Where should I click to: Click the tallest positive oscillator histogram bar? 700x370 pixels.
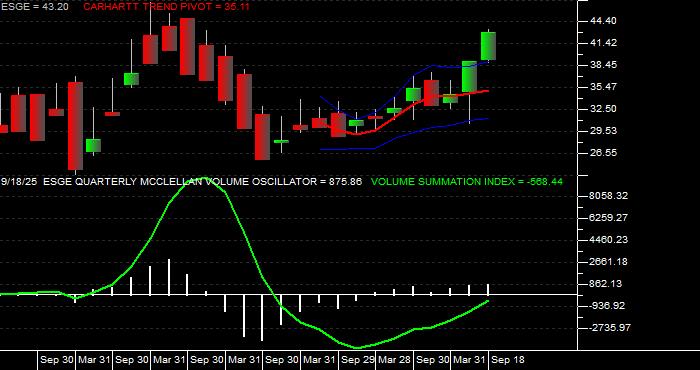click(x=169, y=277)
